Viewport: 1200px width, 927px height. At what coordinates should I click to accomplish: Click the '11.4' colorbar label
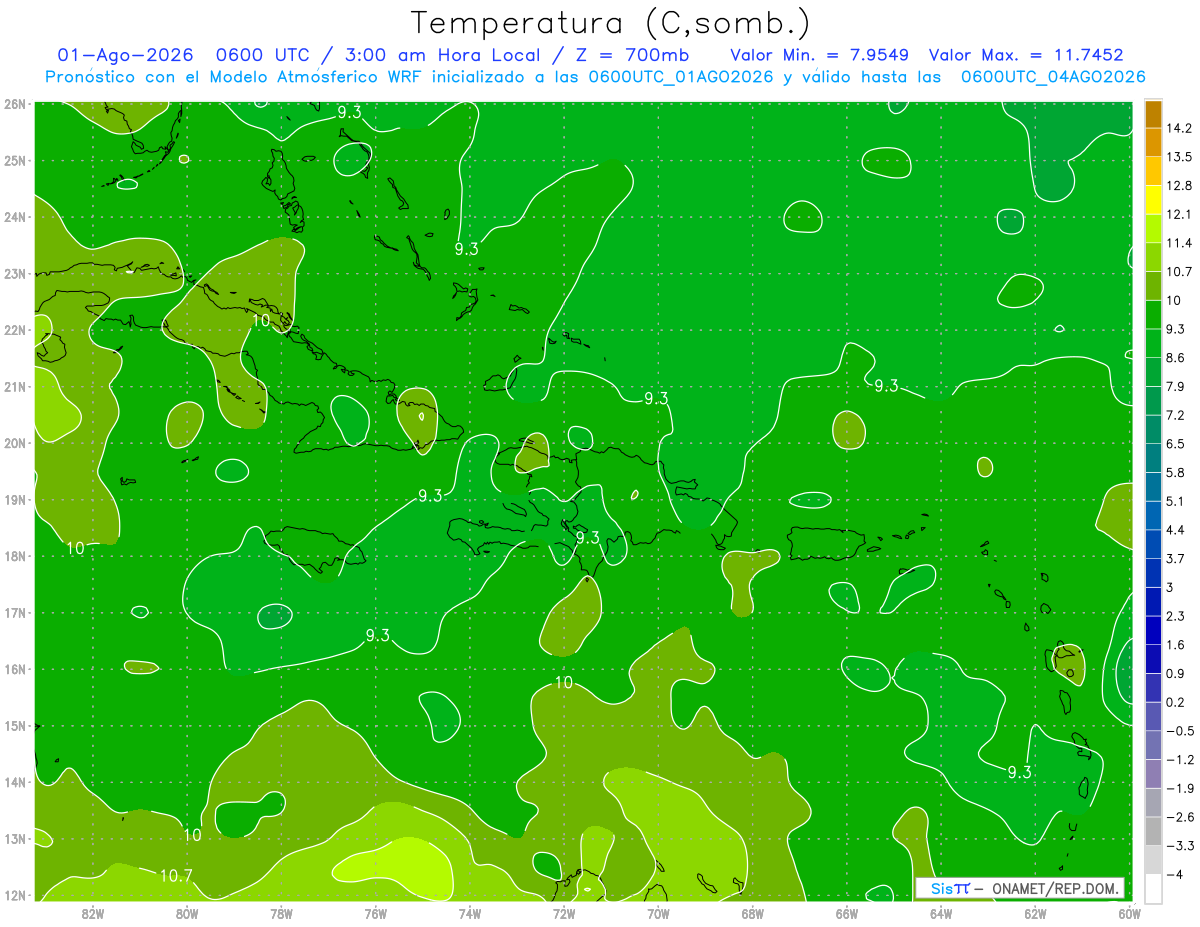coord(1179,243)
